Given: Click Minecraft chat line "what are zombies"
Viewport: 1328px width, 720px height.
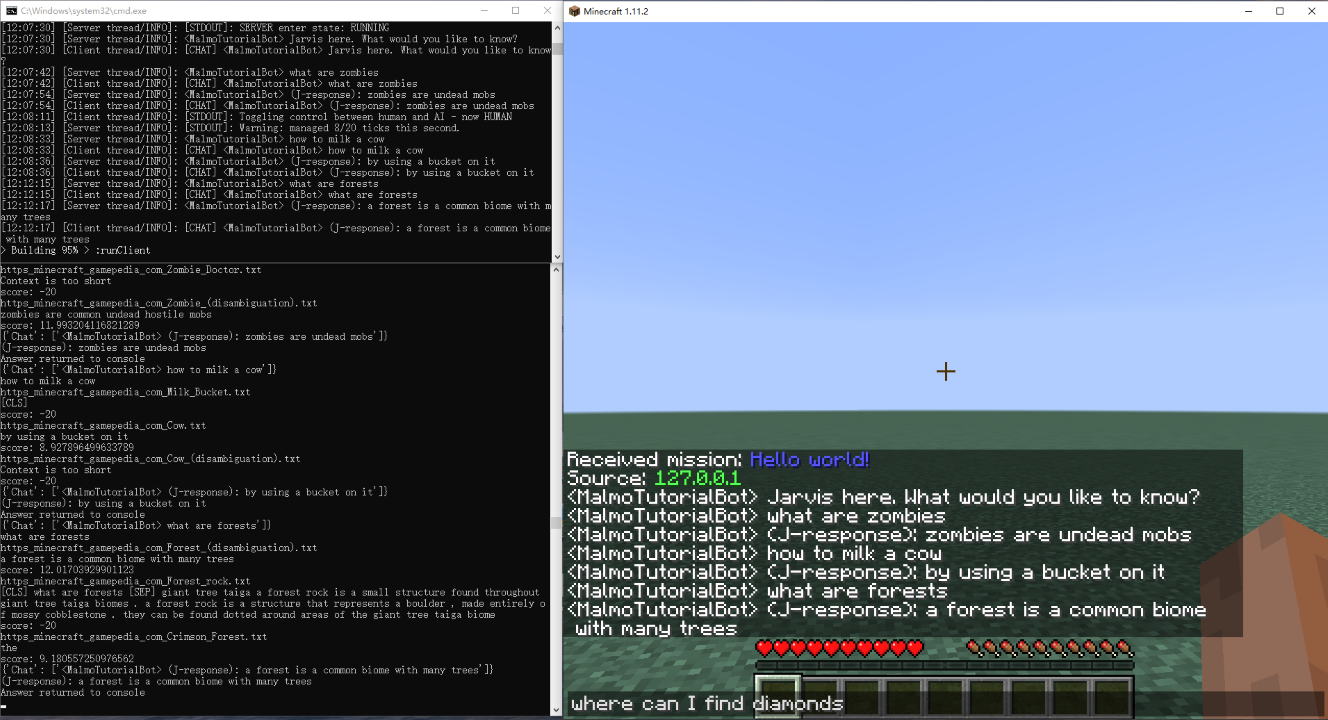Looking at the screenshot, I should 756,516.
